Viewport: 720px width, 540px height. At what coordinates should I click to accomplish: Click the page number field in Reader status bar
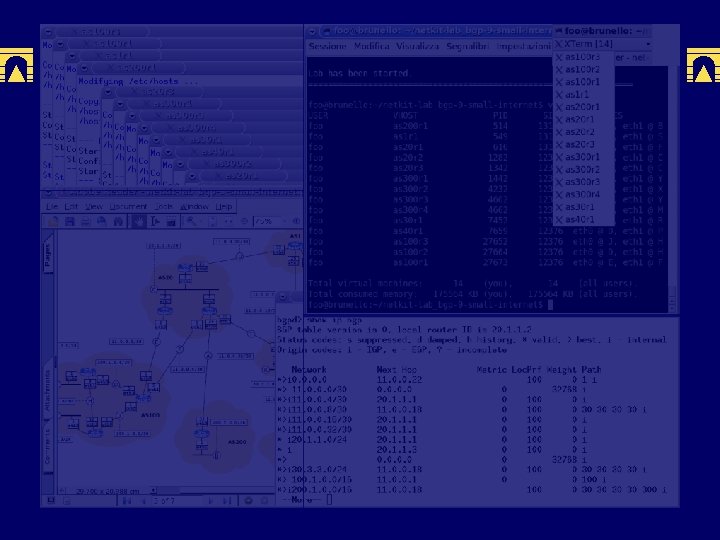tap(177, 501)
